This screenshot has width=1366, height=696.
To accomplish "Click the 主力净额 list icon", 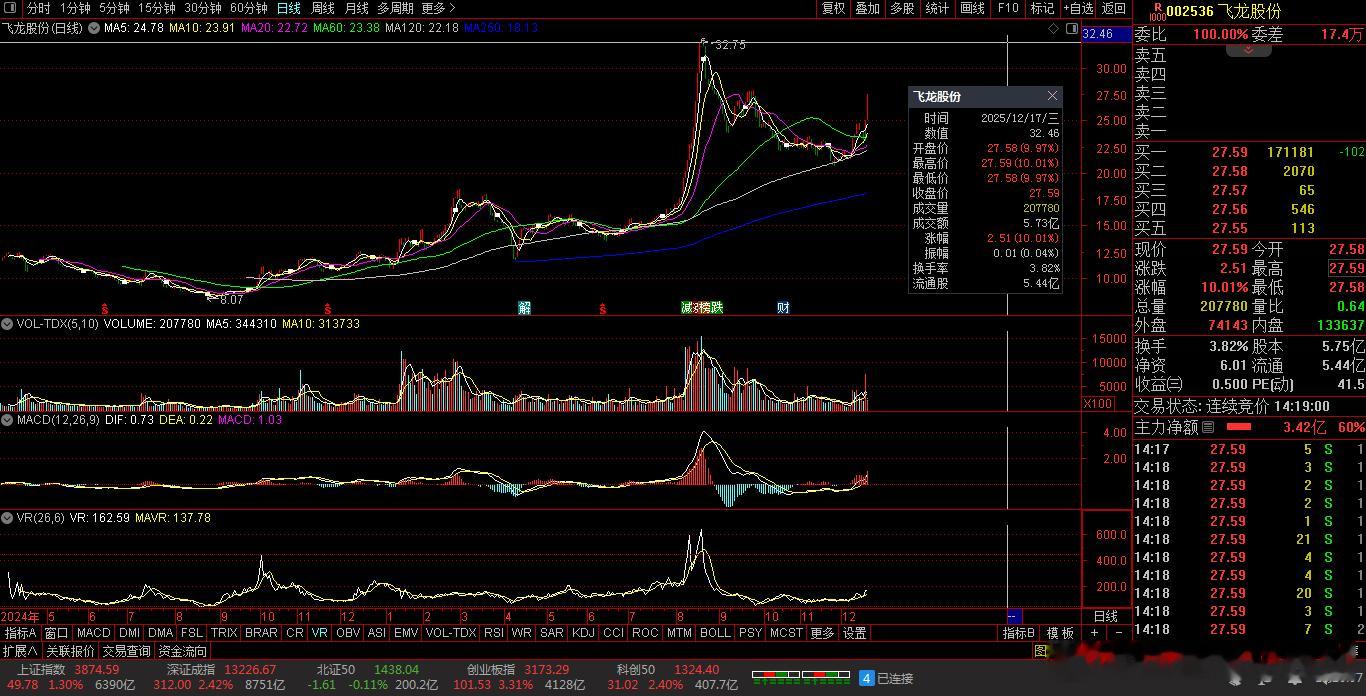I will click(x=1207, y=427).
